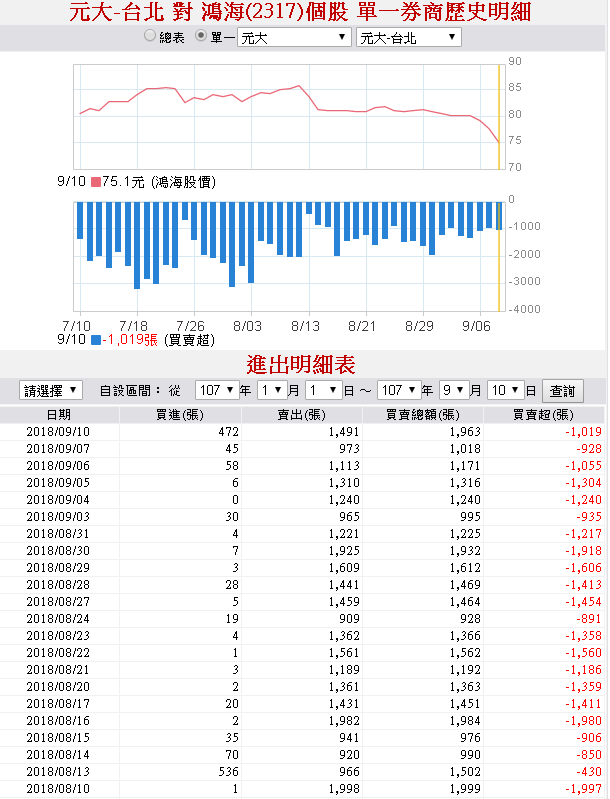Click the 買賣超(張) column header
Image resolution: width=610 pixels, height=799 pixels.
tap(543, 415)
